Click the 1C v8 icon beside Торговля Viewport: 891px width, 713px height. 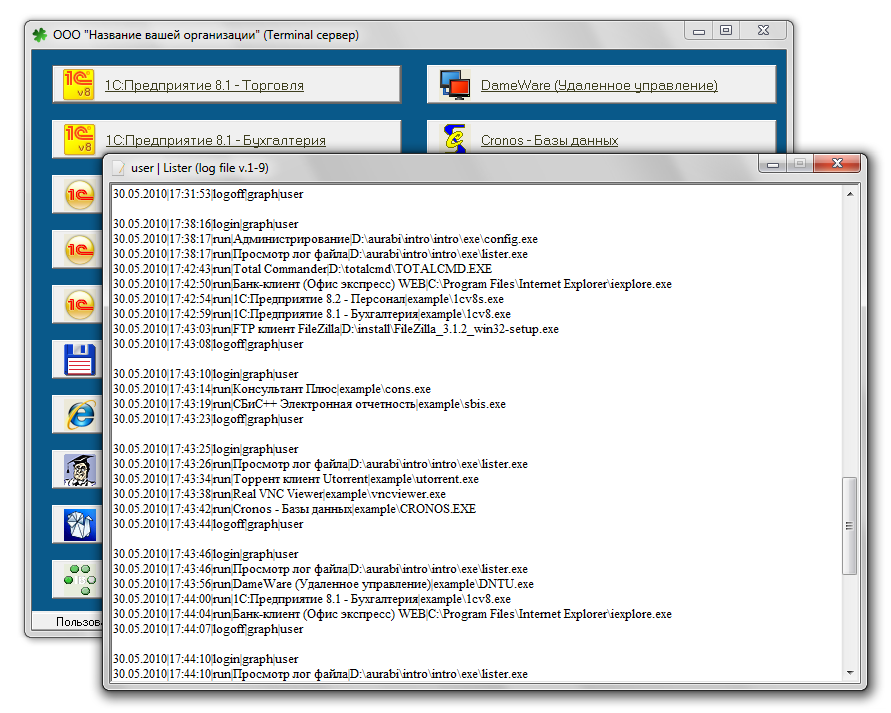(78, 84)
